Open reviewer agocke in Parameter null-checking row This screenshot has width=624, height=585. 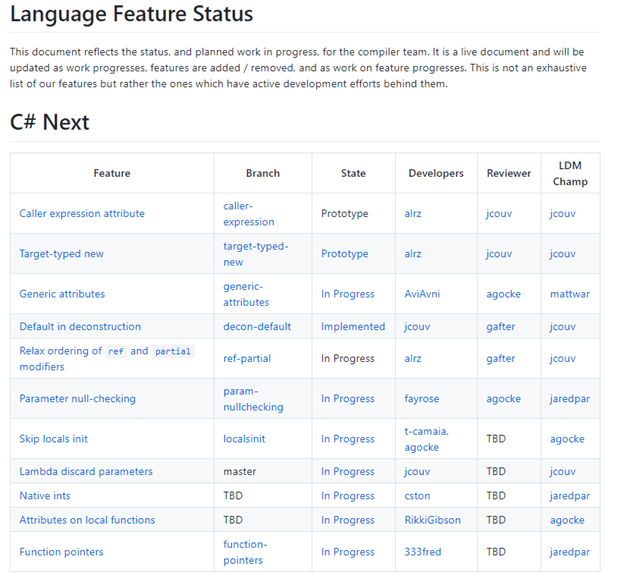(503, 398)
